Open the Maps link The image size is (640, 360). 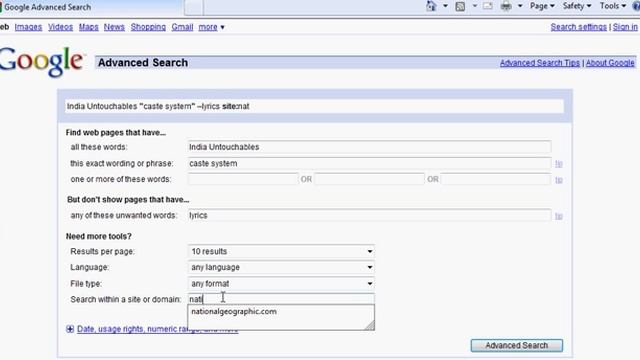point(89,27)
